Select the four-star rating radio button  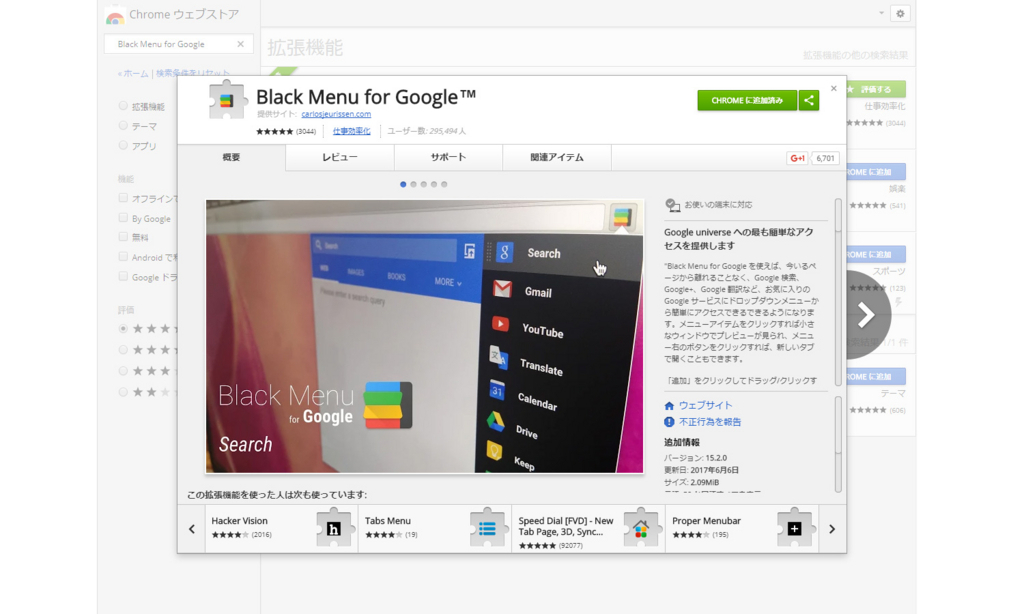pyautogui.click(x=123, y=349)
